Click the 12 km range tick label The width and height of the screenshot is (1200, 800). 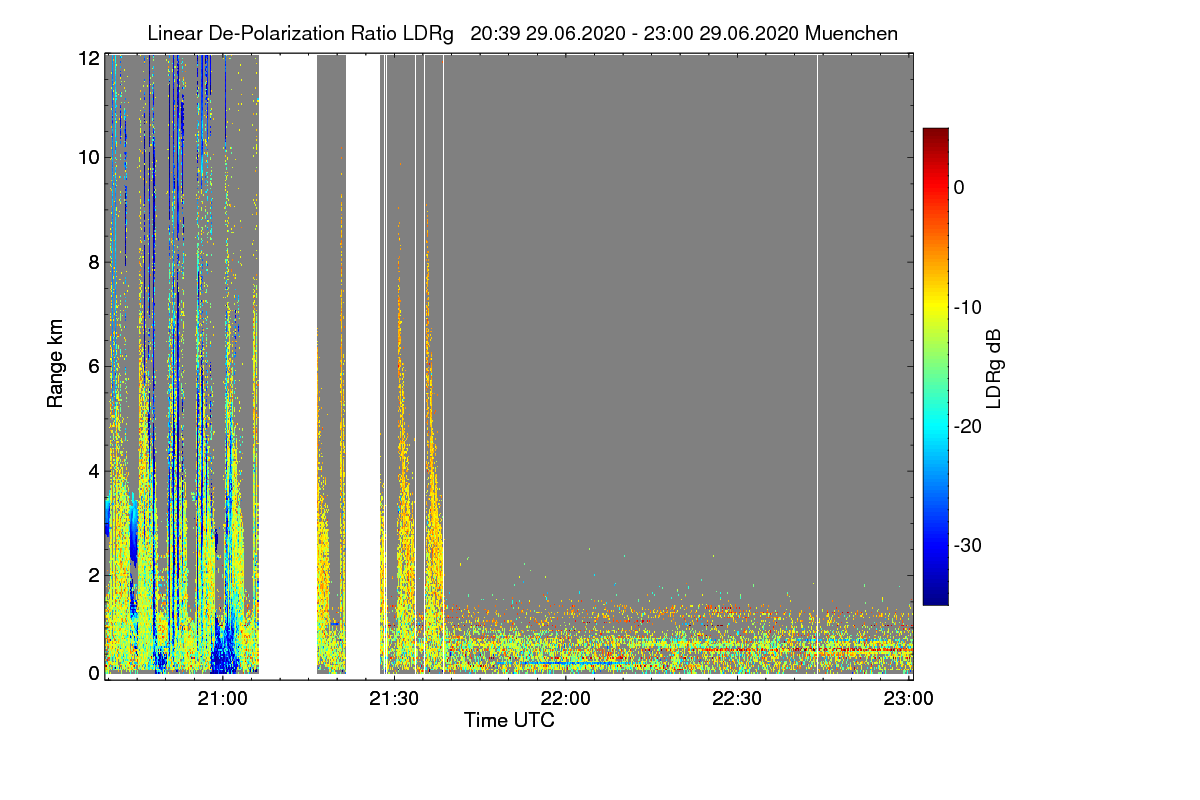point(87,58)
